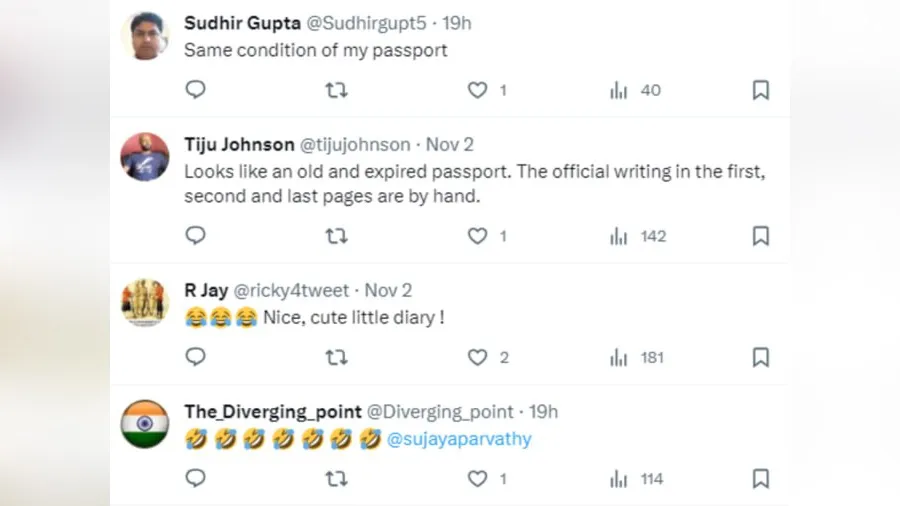Bookmark Sudhir Gupta's tweet
This screenshot has width=900, height=506.
tap(761, 90)
